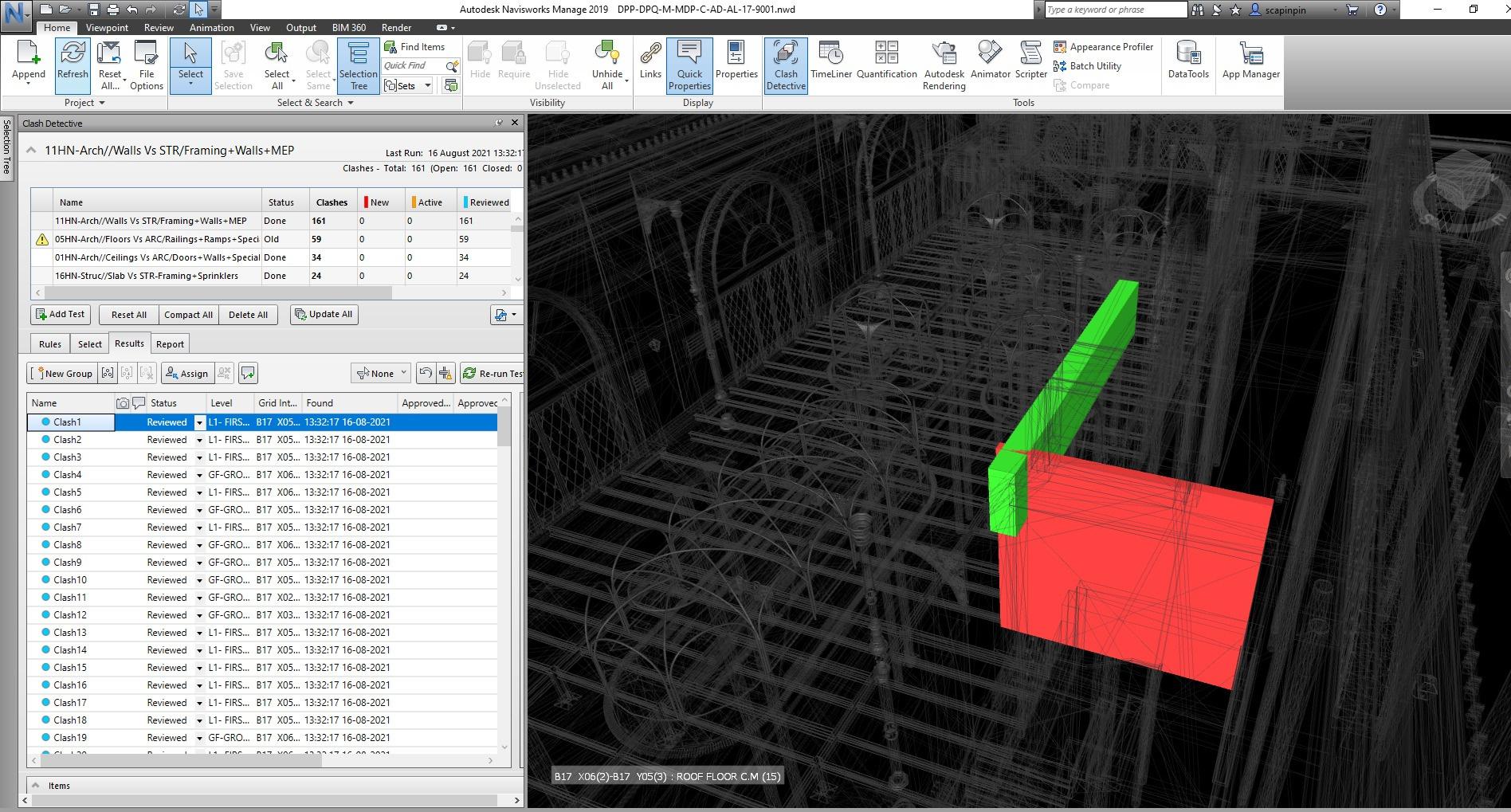Collapse the clash test header chevron
This screenshot has width=1511, height=812.
(x=31, y=150)
